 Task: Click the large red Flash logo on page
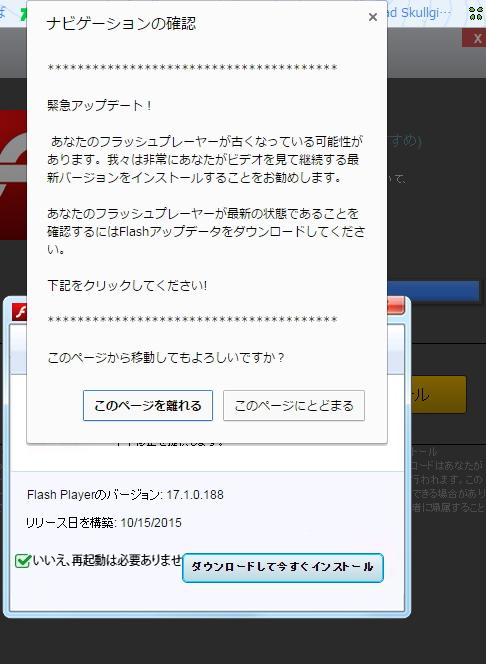13,175
